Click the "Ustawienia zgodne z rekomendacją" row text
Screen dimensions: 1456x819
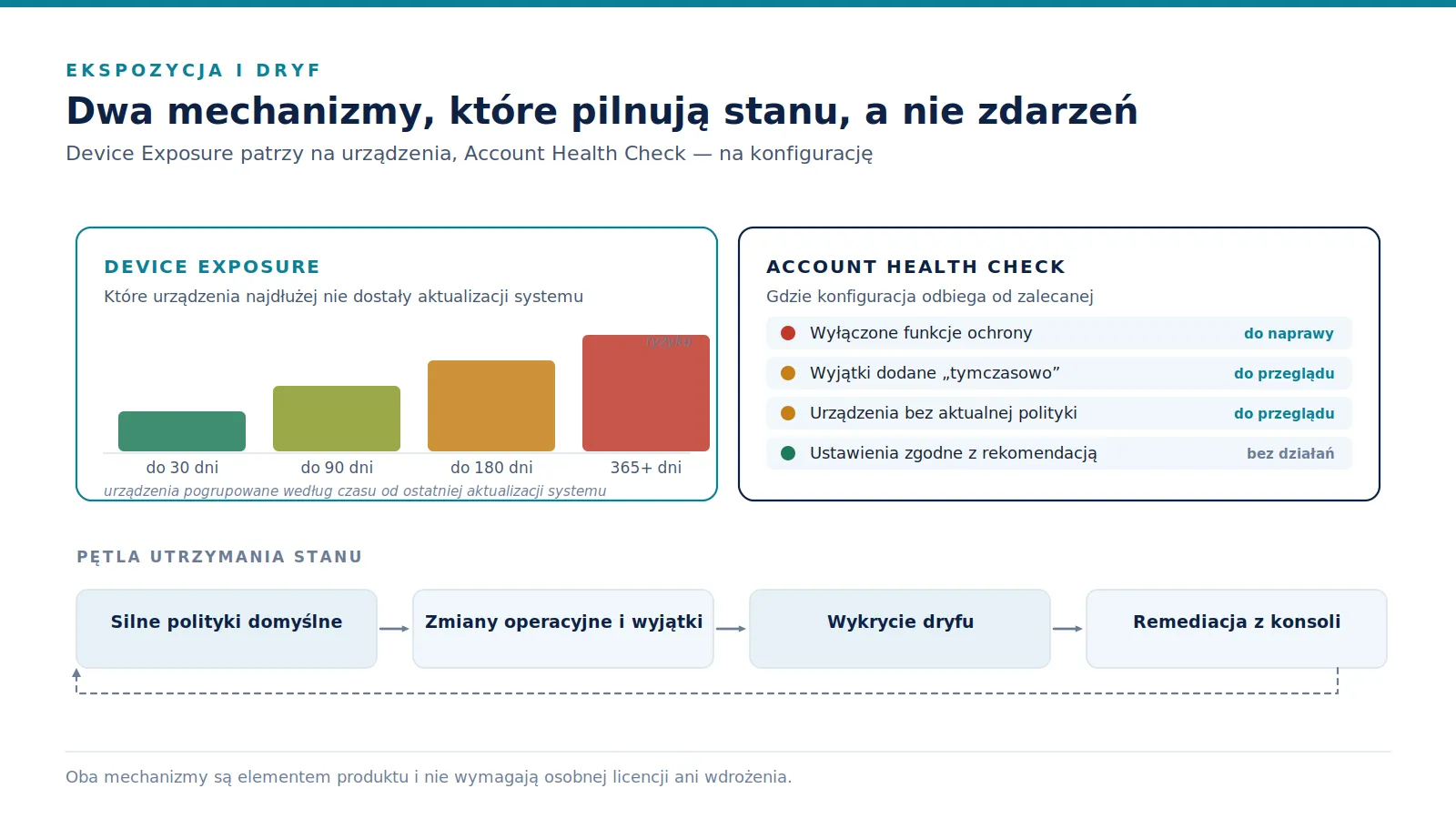pyautogui.click(x=954, y=453)
